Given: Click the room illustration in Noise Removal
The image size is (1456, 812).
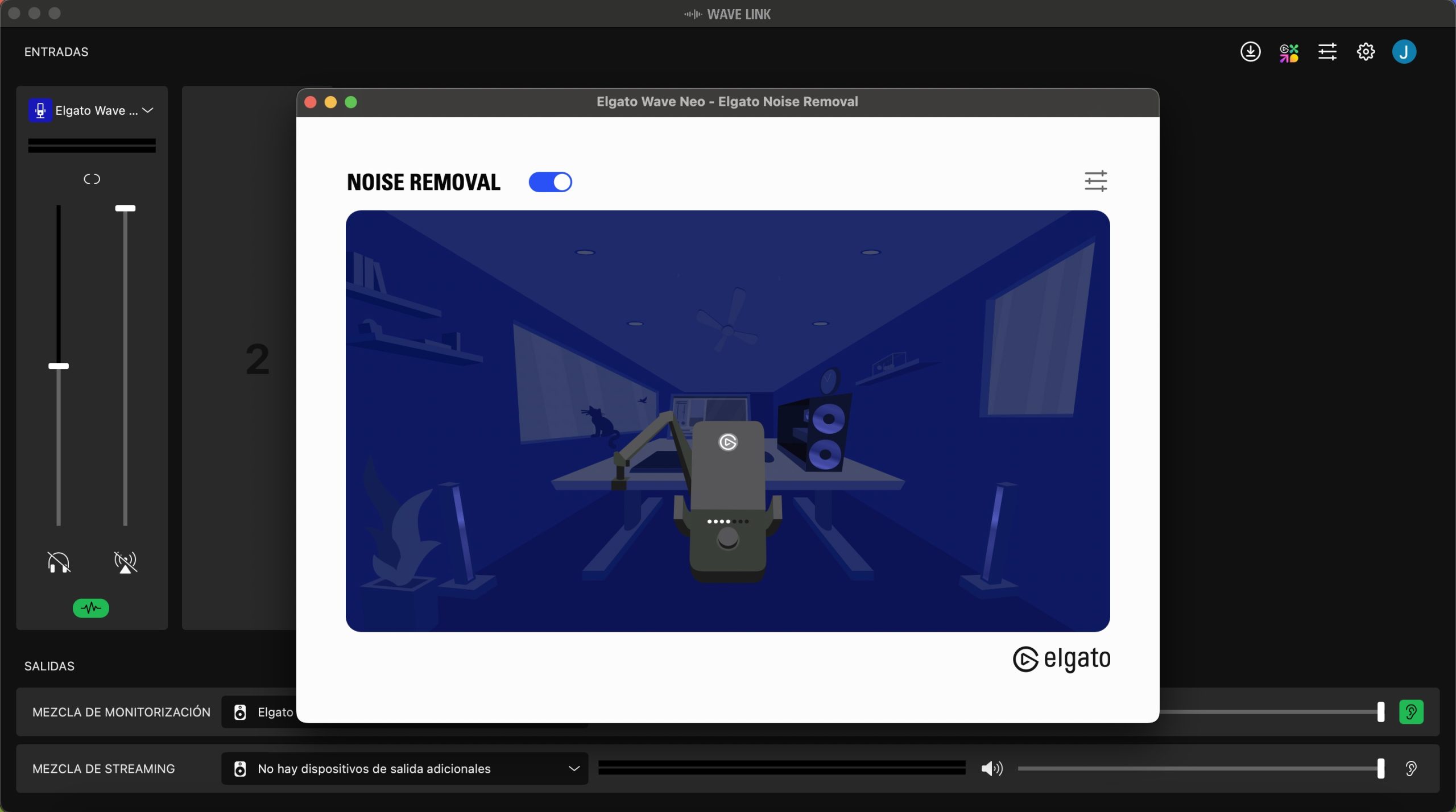Looking at the screenshot, I should click(x=727, y=421).
